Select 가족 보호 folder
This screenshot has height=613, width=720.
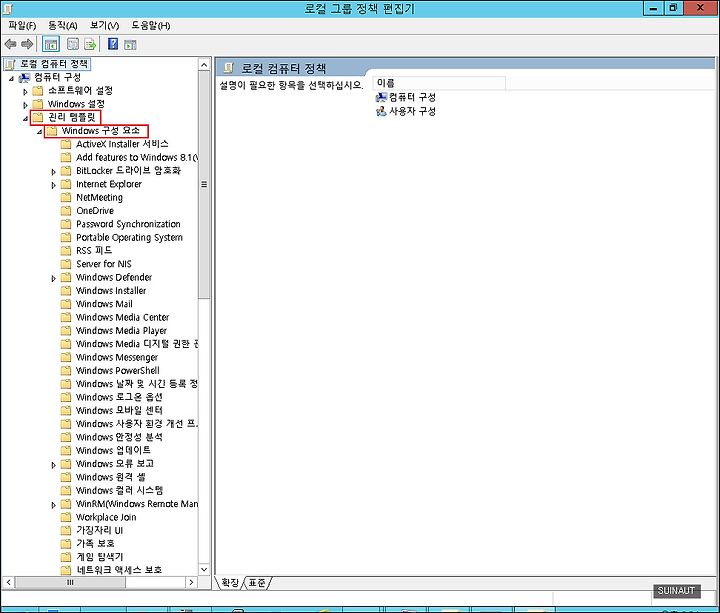click(x=95, y=544)
